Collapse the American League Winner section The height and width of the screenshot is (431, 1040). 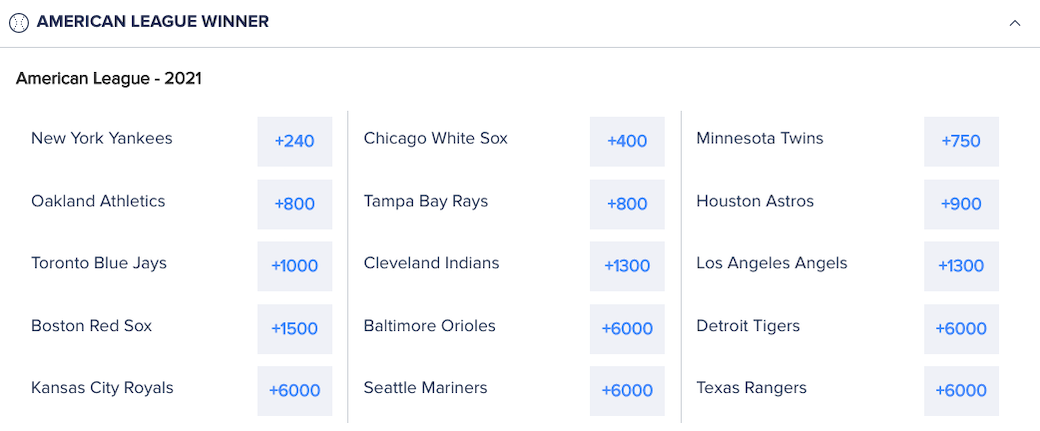pos(1015,22)
